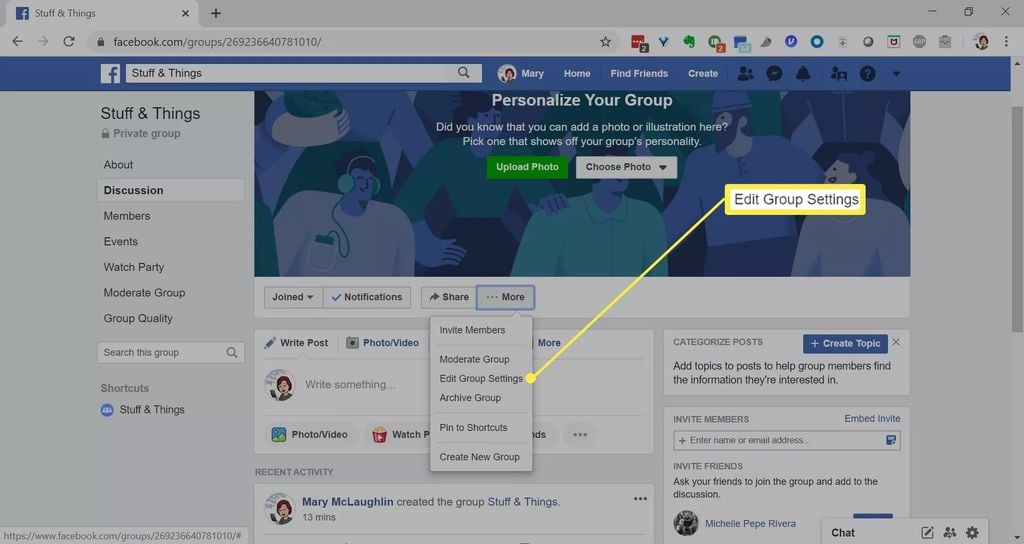Open the Choose Photo dropdown
The height and width of the screenshot is (544, 1024).
pos(626,167)
